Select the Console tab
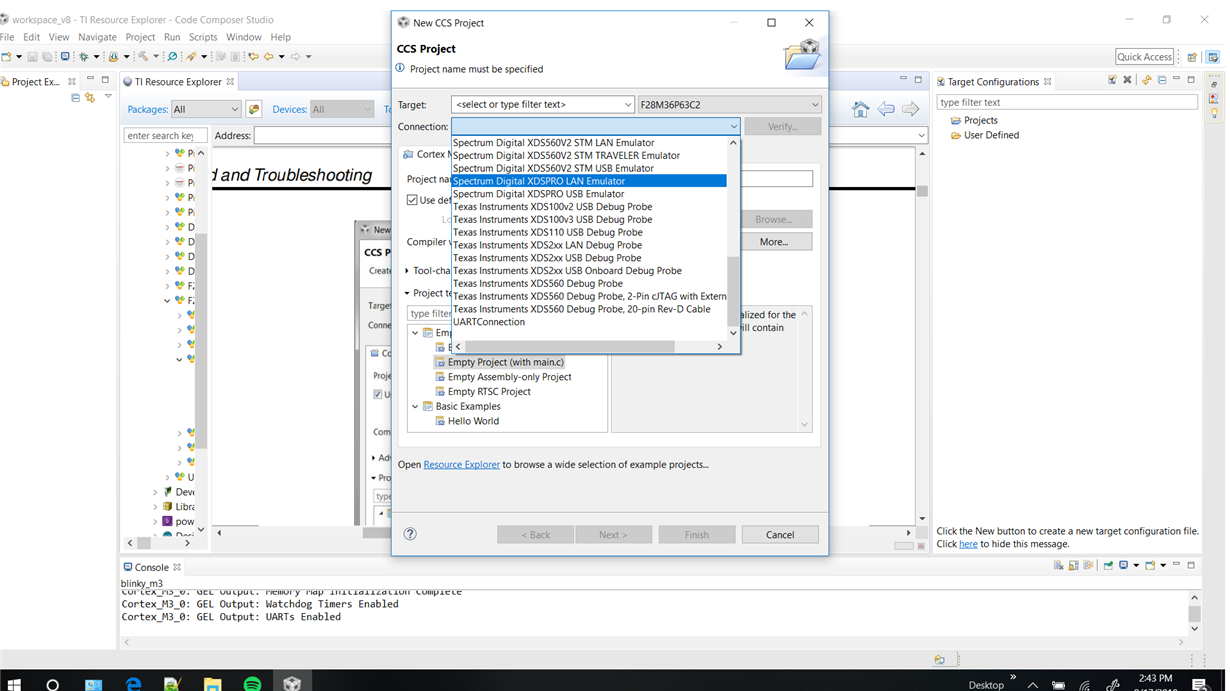Screen dimensions: 1230x691 [152, 567]
